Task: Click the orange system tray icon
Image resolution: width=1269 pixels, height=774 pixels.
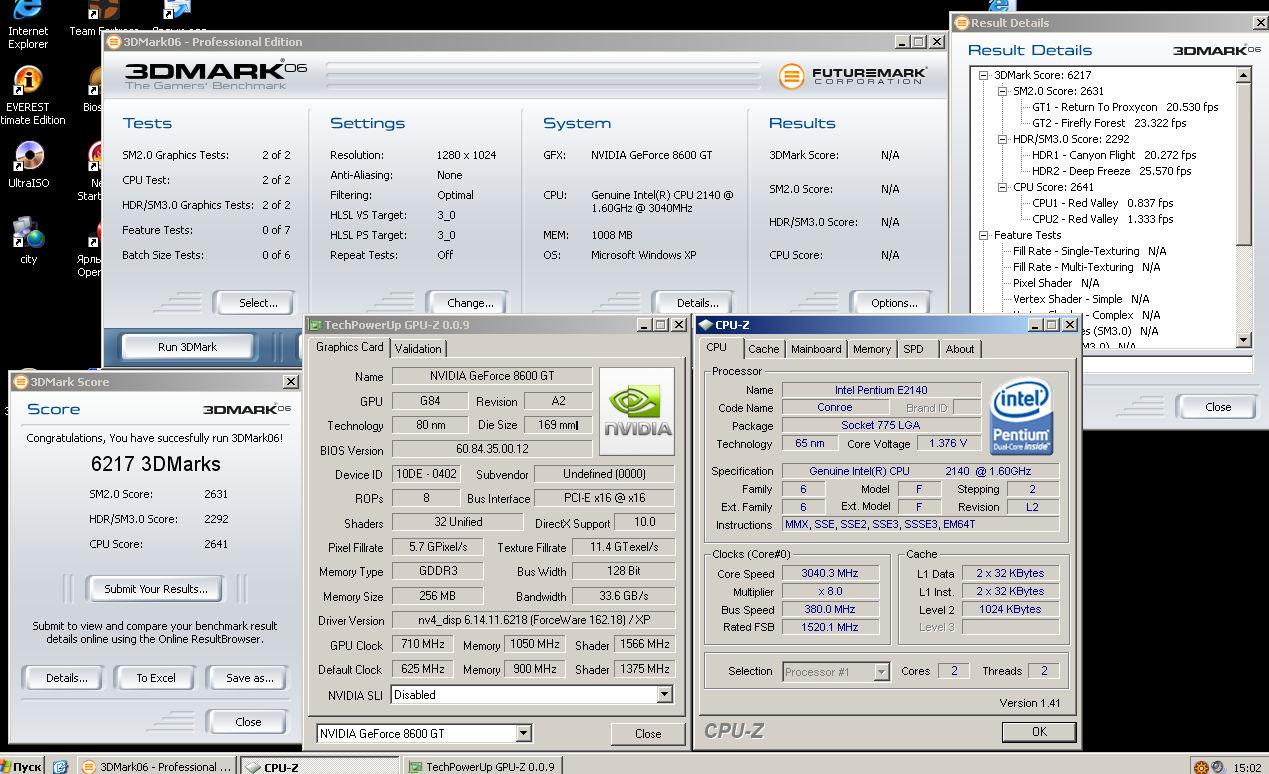Action: pos(1201,767)
